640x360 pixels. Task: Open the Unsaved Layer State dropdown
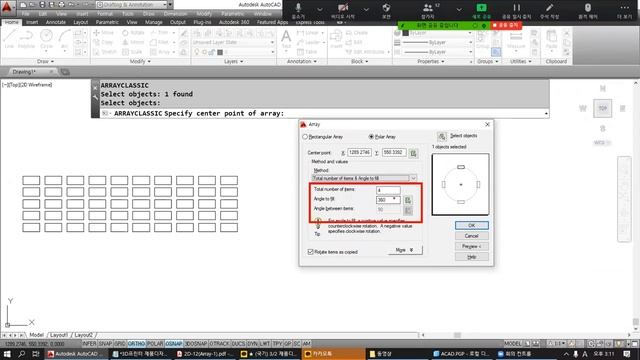(x=233, y=42)
